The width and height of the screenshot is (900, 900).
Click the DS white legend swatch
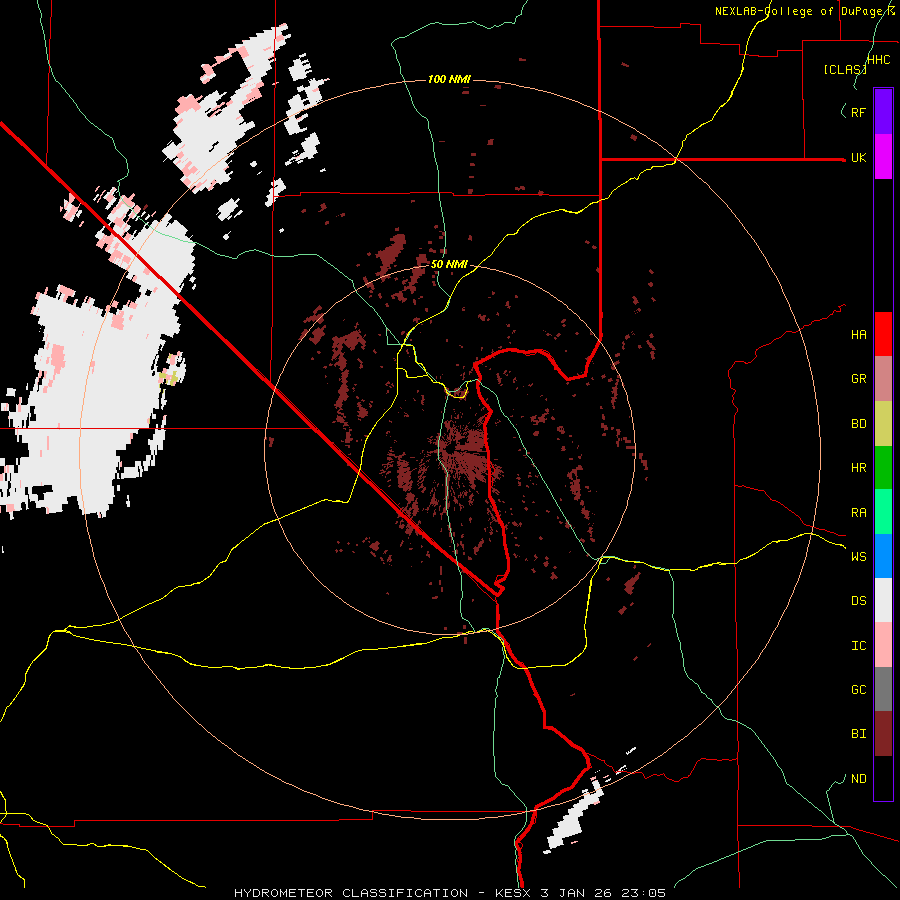coord(883,600)
